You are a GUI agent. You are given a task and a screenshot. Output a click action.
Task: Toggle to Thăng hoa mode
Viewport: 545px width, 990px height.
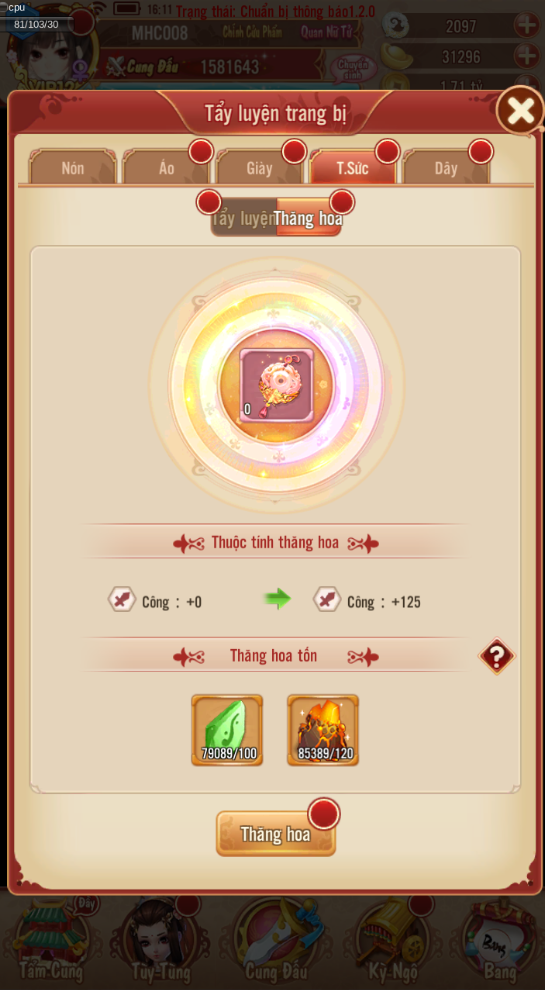(309, 218)
